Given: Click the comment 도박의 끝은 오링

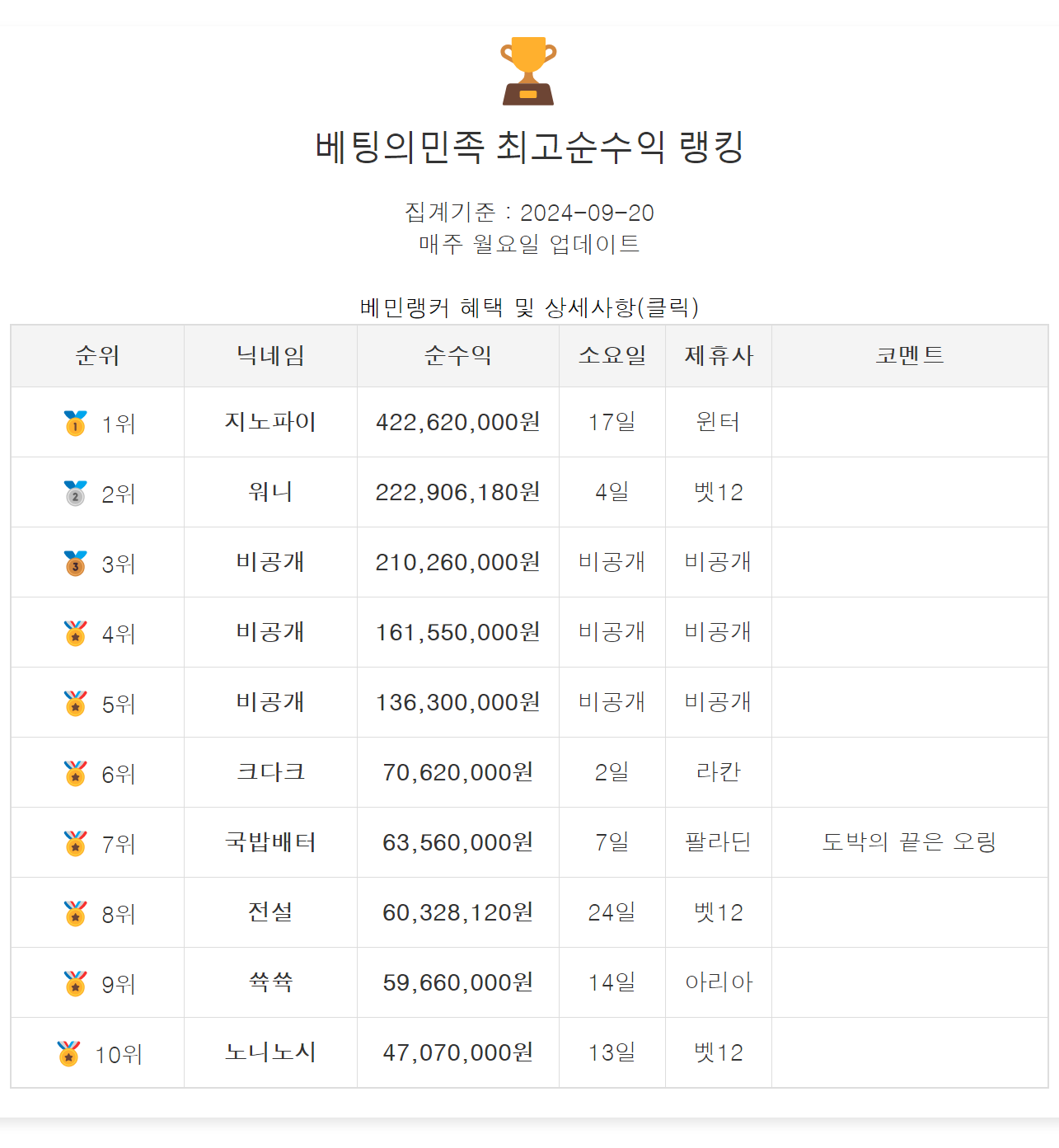Looking at the screenshot, I should pyautogui.click(x=909, y=842).
